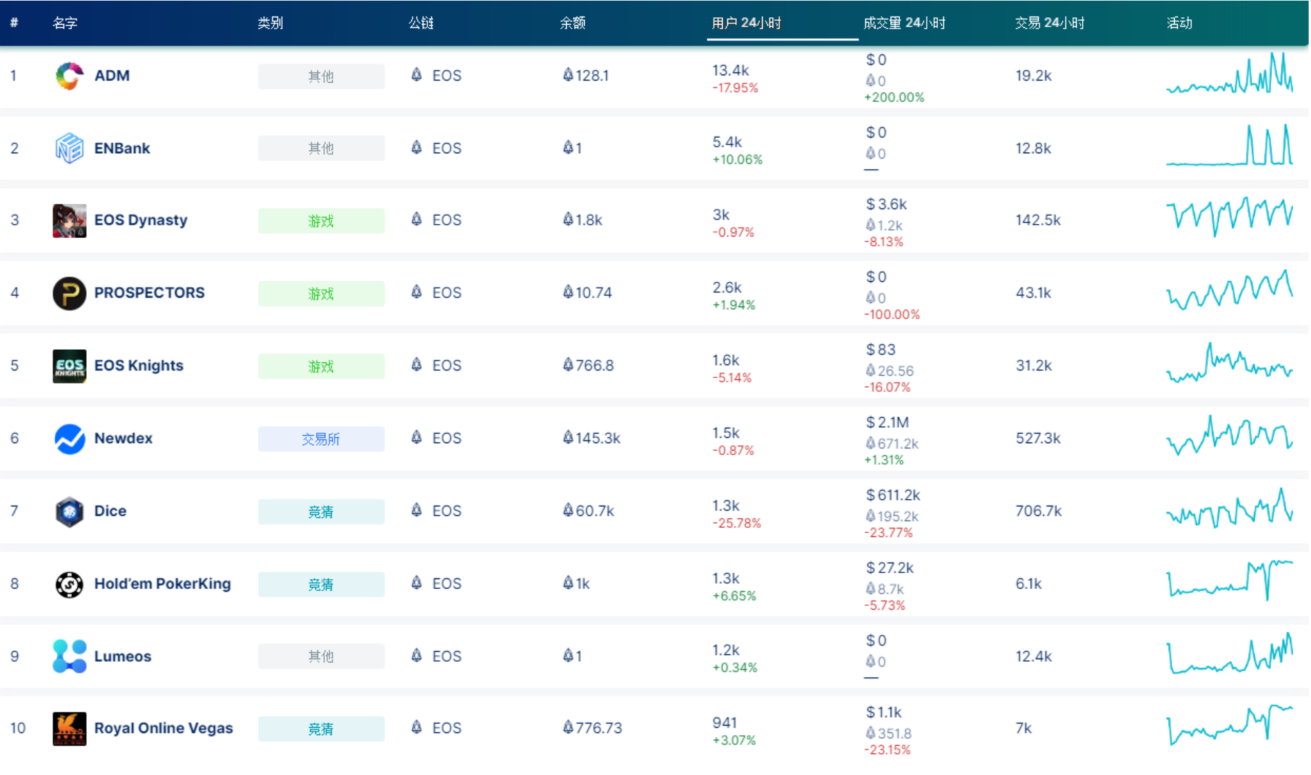View the ADM activity sparkline chart
The width and height of the screenshot is (1311, 775).
pos(1229,74)
